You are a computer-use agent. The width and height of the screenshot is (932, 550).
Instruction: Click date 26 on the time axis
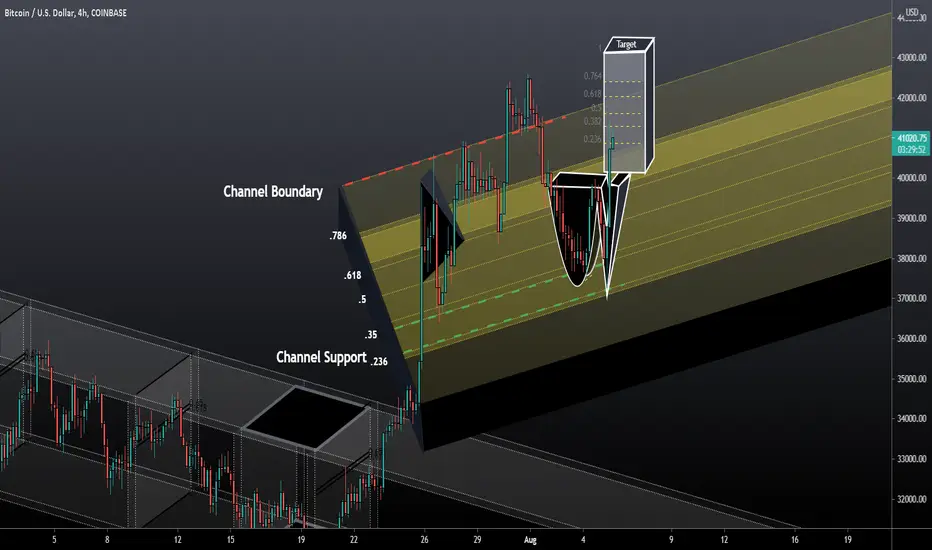424,540
